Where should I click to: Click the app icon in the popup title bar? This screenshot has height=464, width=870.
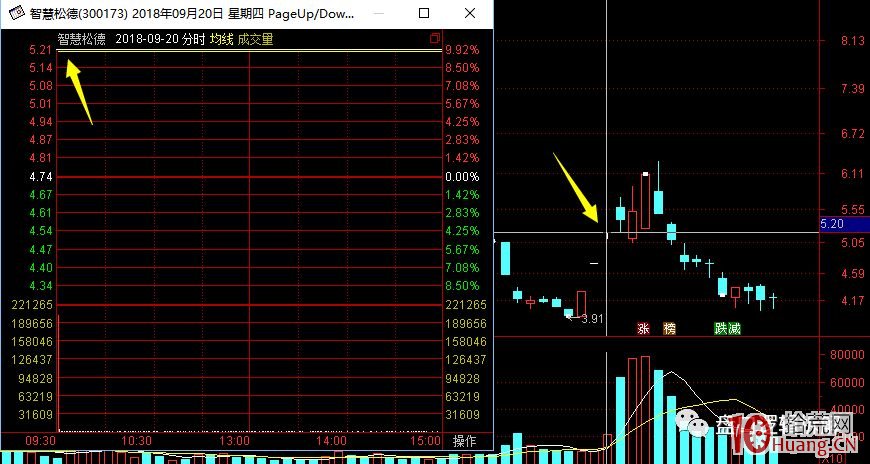tap(17, 13)
